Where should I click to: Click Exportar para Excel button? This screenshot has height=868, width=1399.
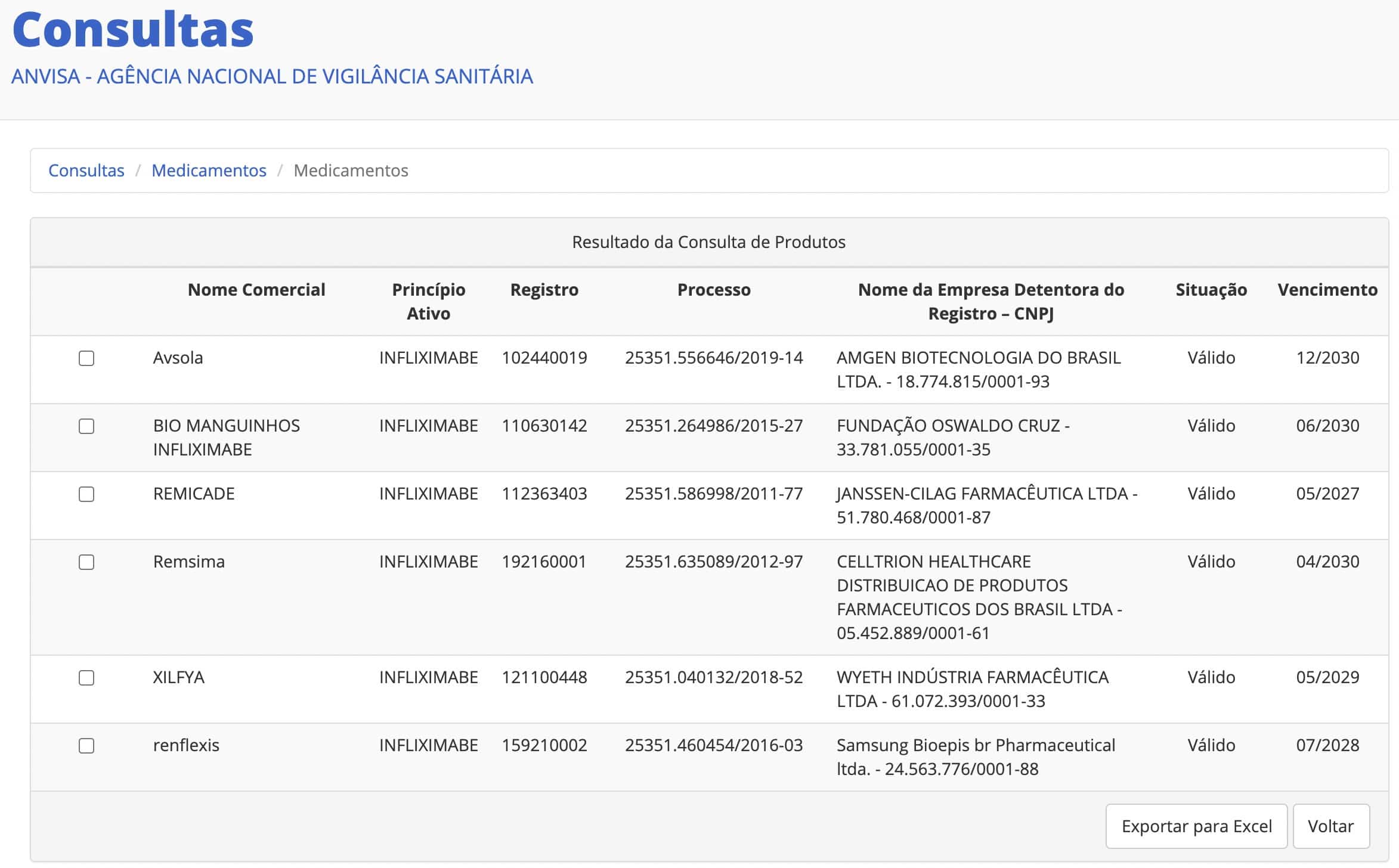(x=1196, y=826)
